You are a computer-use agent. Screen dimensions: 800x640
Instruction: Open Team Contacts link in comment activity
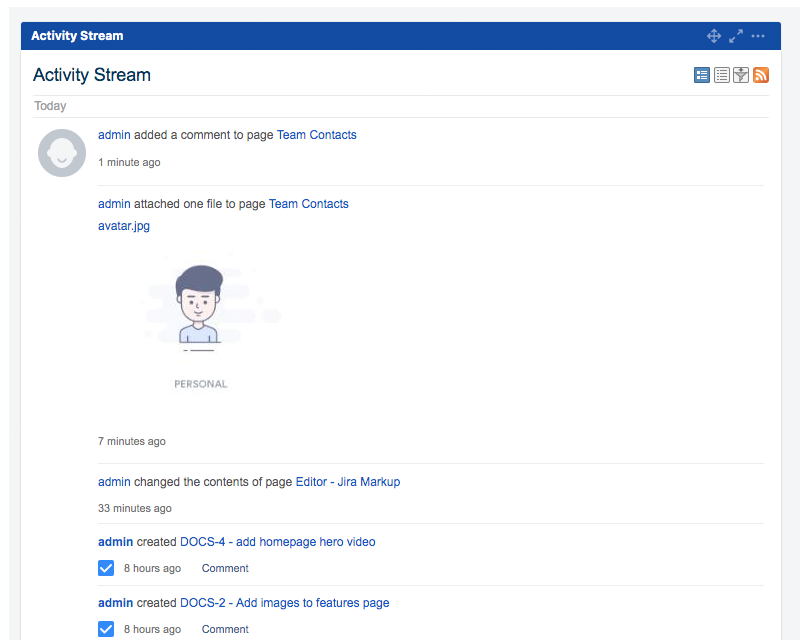point(316,135)
